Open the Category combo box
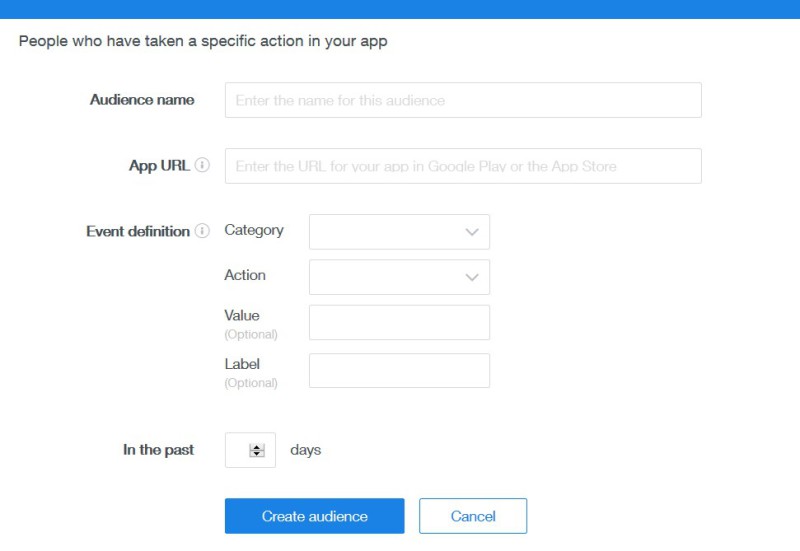 (x=398, y=232)
